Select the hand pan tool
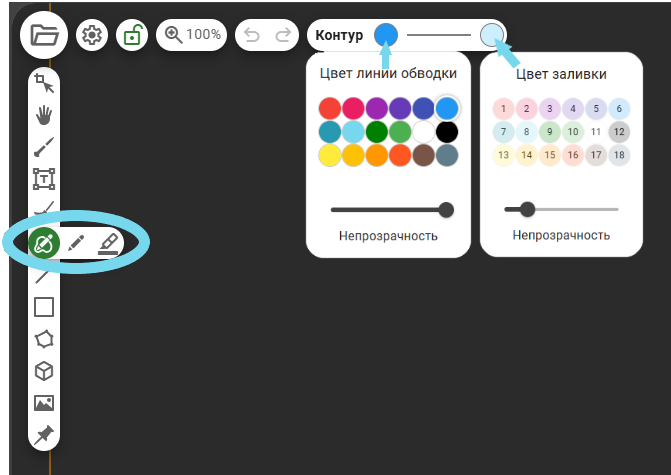671x475 pixels. tap(44, 115)
